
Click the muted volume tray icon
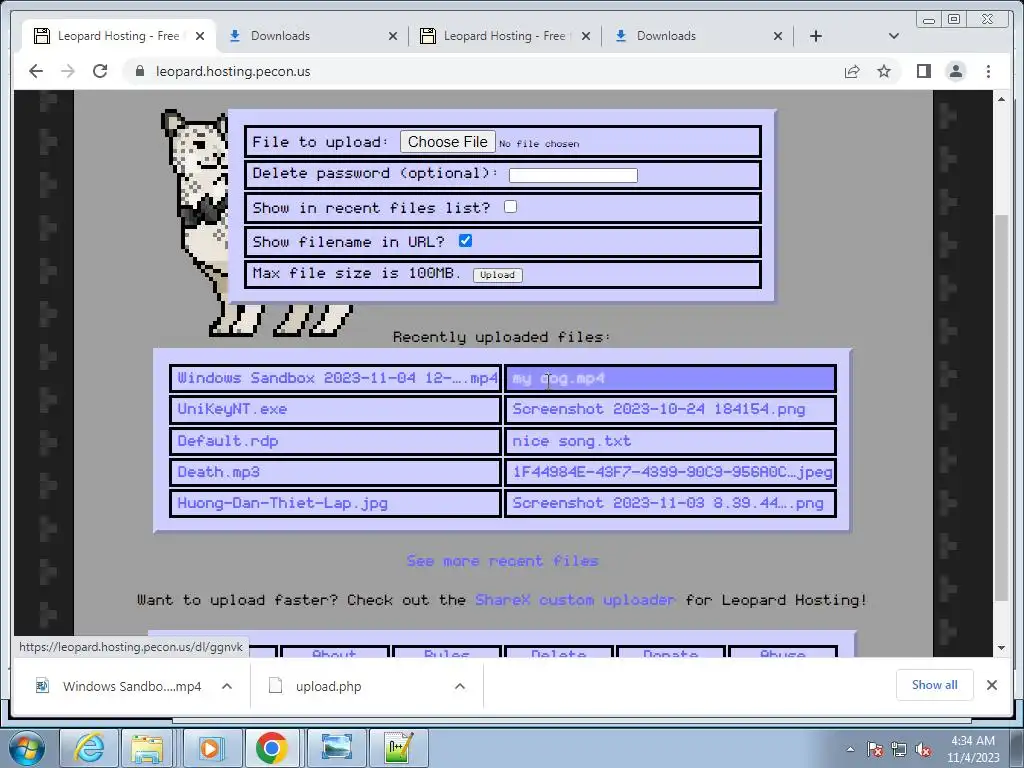tap(923, 749)
